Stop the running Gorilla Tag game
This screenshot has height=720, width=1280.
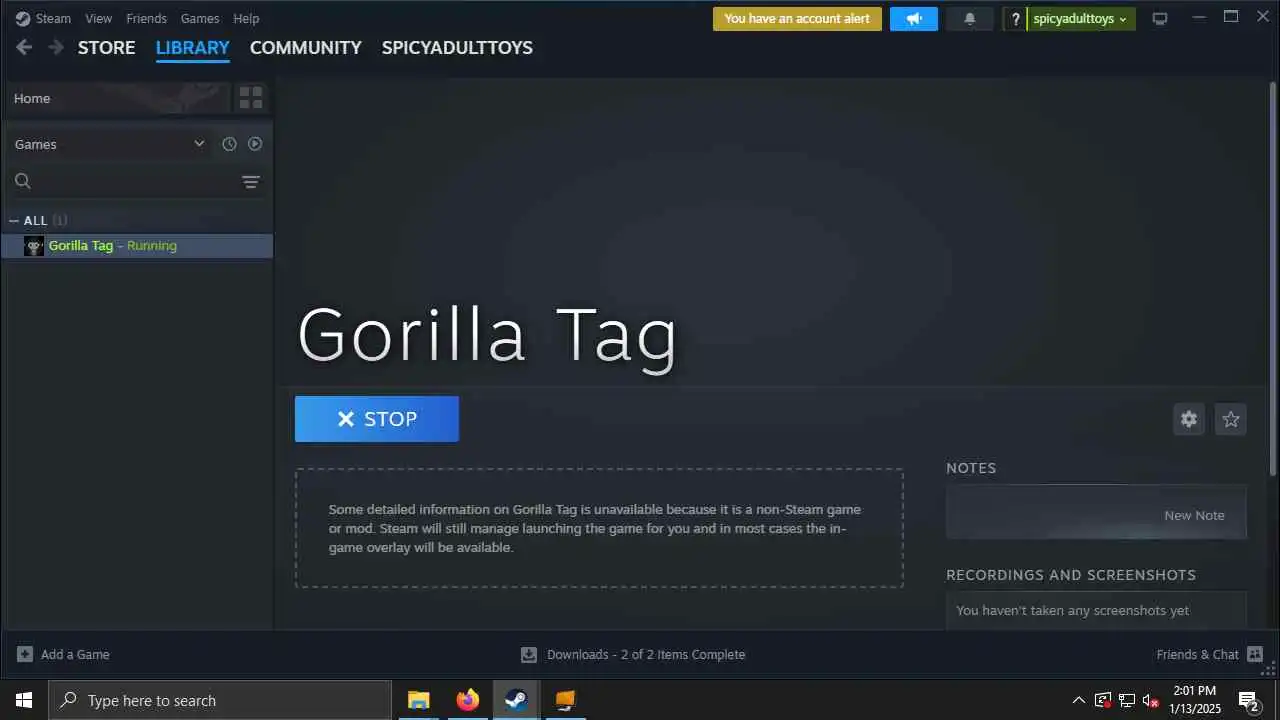coord(377,419)
